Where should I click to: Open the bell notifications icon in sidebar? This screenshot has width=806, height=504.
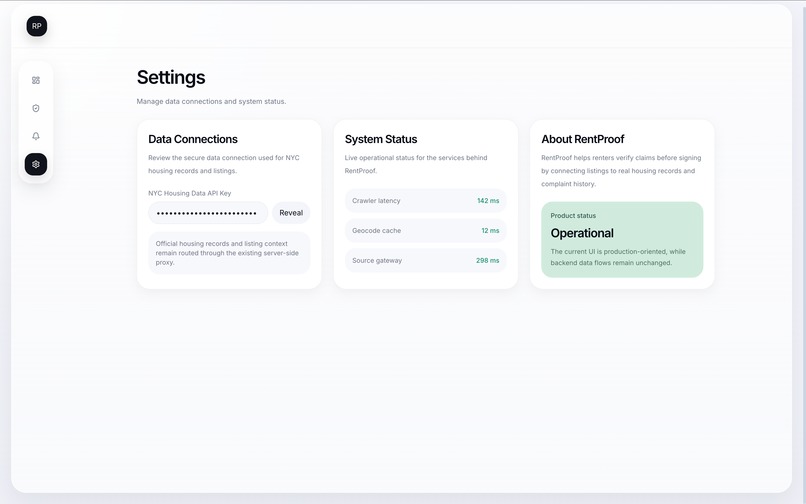[x=35, y=136]
